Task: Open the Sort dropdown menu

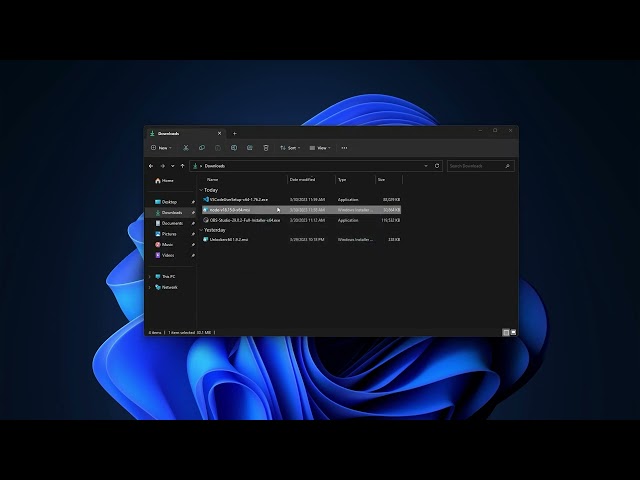Action: click(290, 148)
